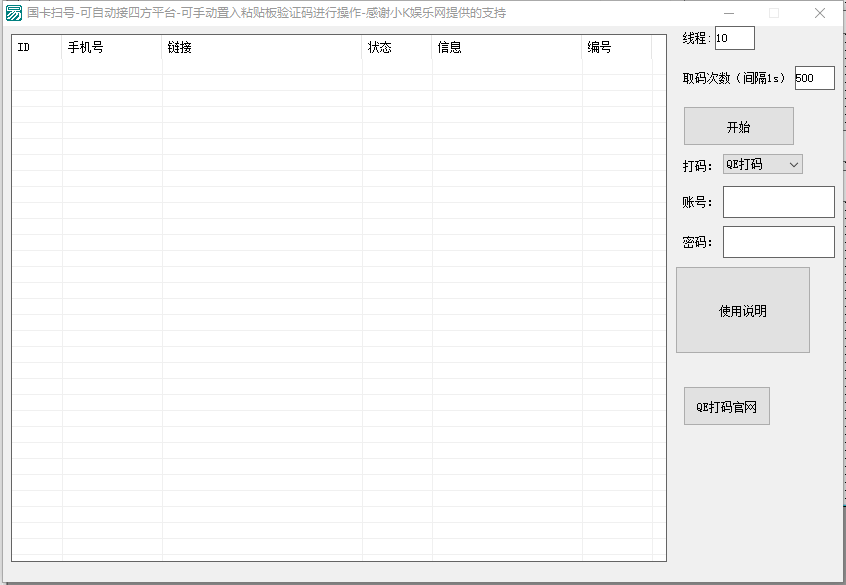Viewport: 846px width, 585px height.
Task: Click the app icon in title bar
Action: pyautogui.click(x=14, y=13)
